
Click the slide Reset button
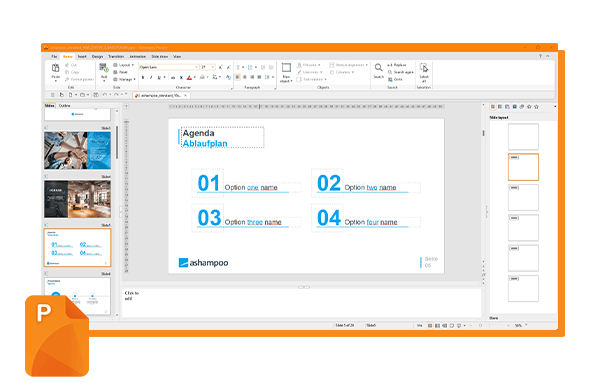pyautogui.click(x=121, y=72)
